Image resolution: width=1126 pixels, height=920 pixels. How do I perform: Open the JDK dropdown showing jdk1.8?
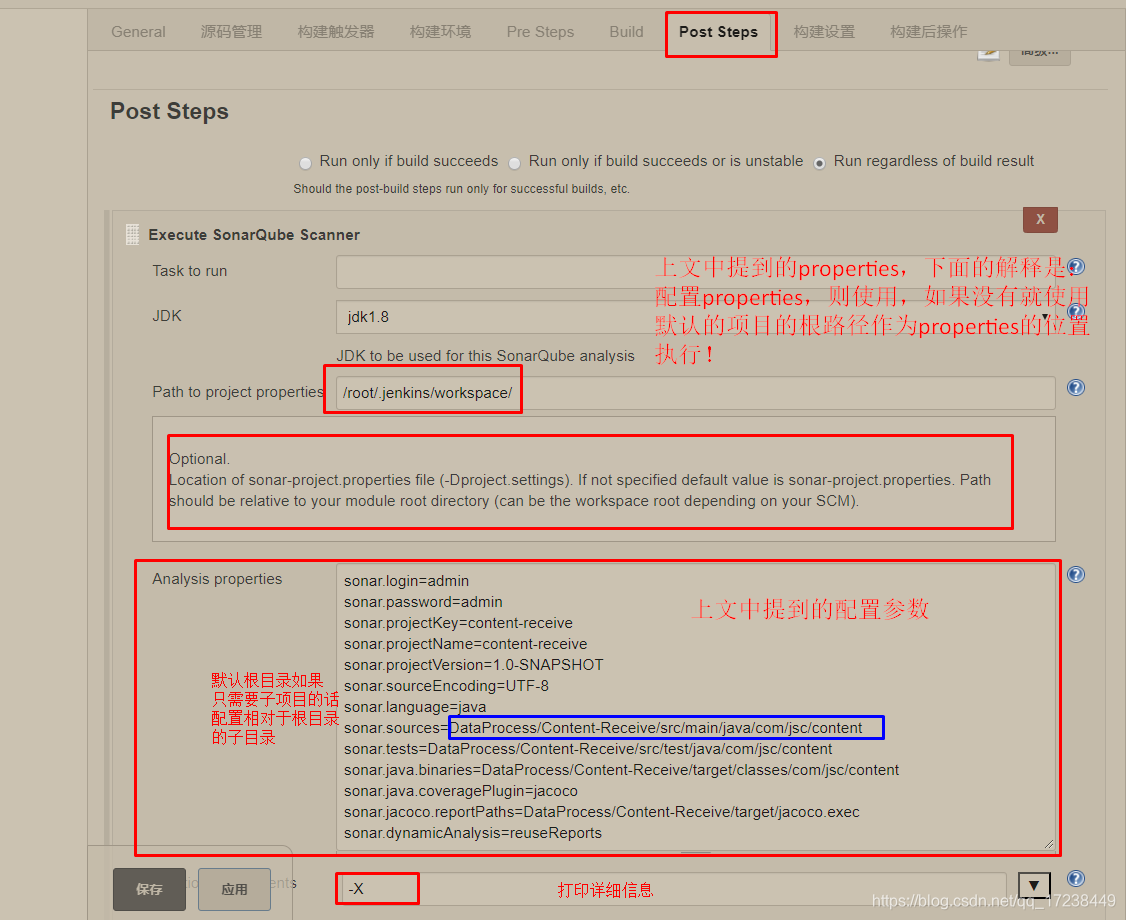[x=696, y=317]
